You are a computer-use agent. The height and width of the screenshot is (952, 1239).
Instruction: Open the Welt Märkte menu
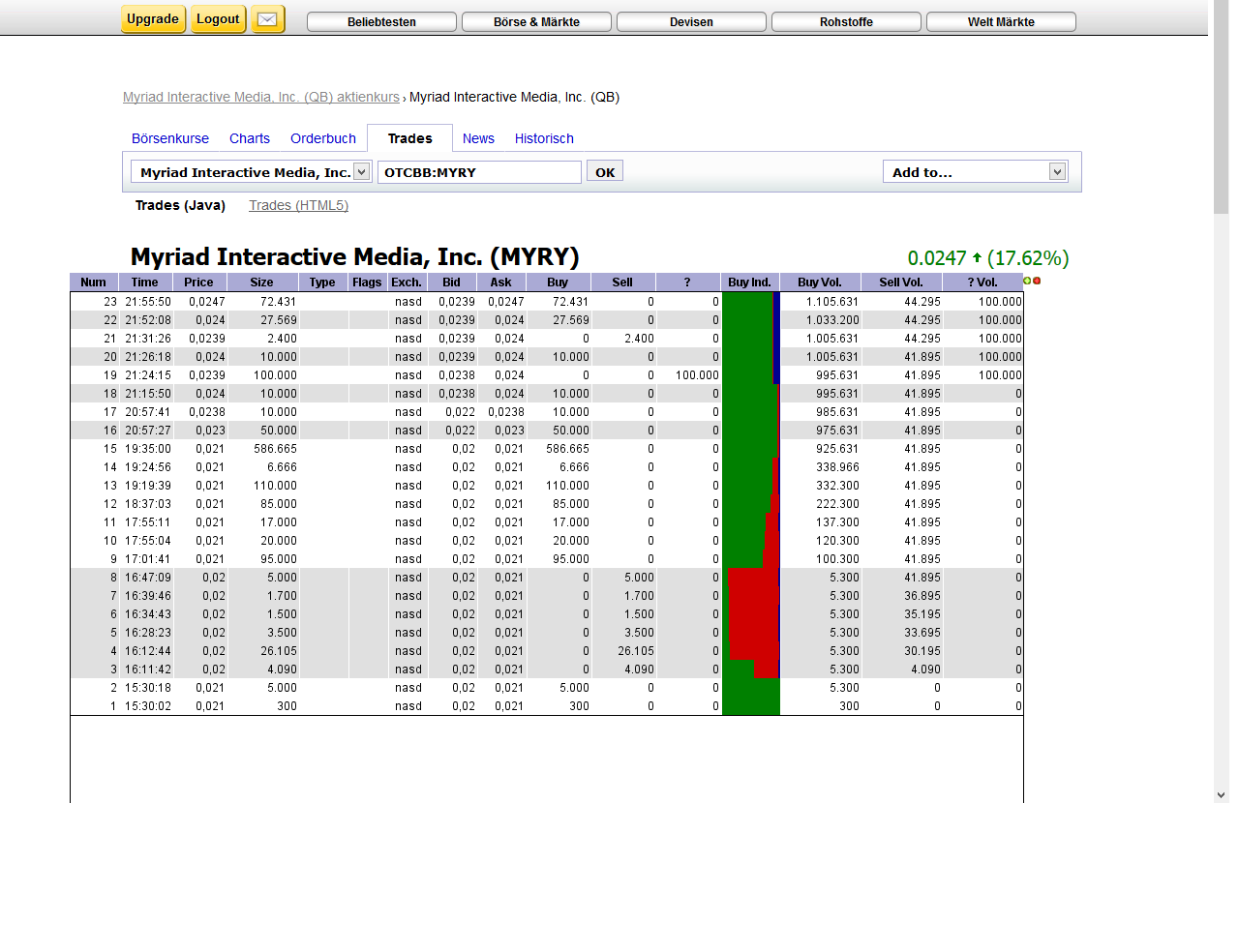1001,21
